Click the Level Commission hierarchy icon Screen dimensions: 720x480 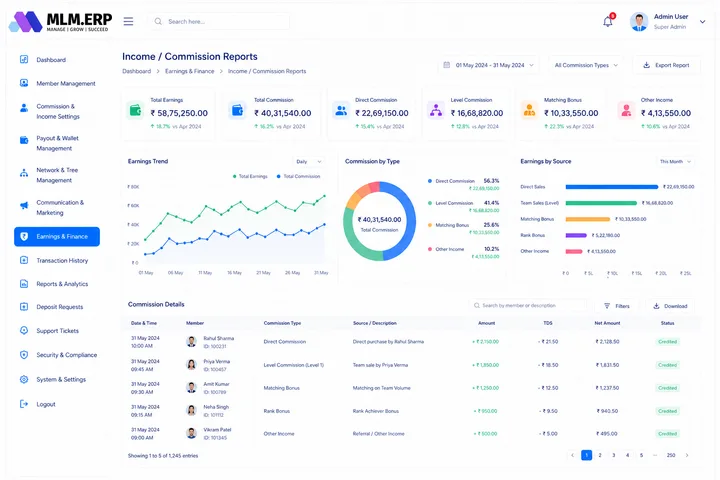pos(436,111)
